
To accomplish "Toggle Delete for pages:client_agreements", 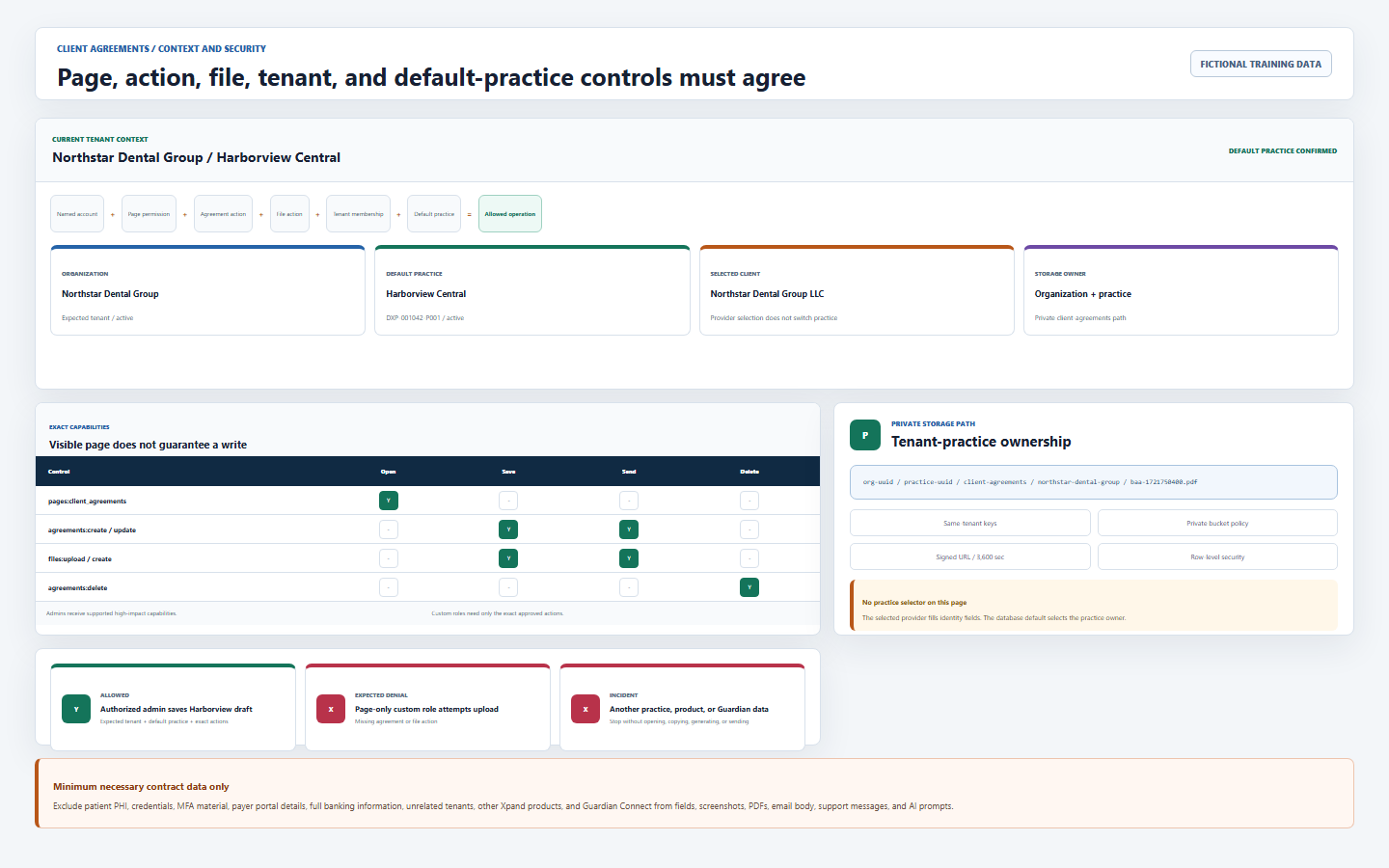I will pos(749,501).
